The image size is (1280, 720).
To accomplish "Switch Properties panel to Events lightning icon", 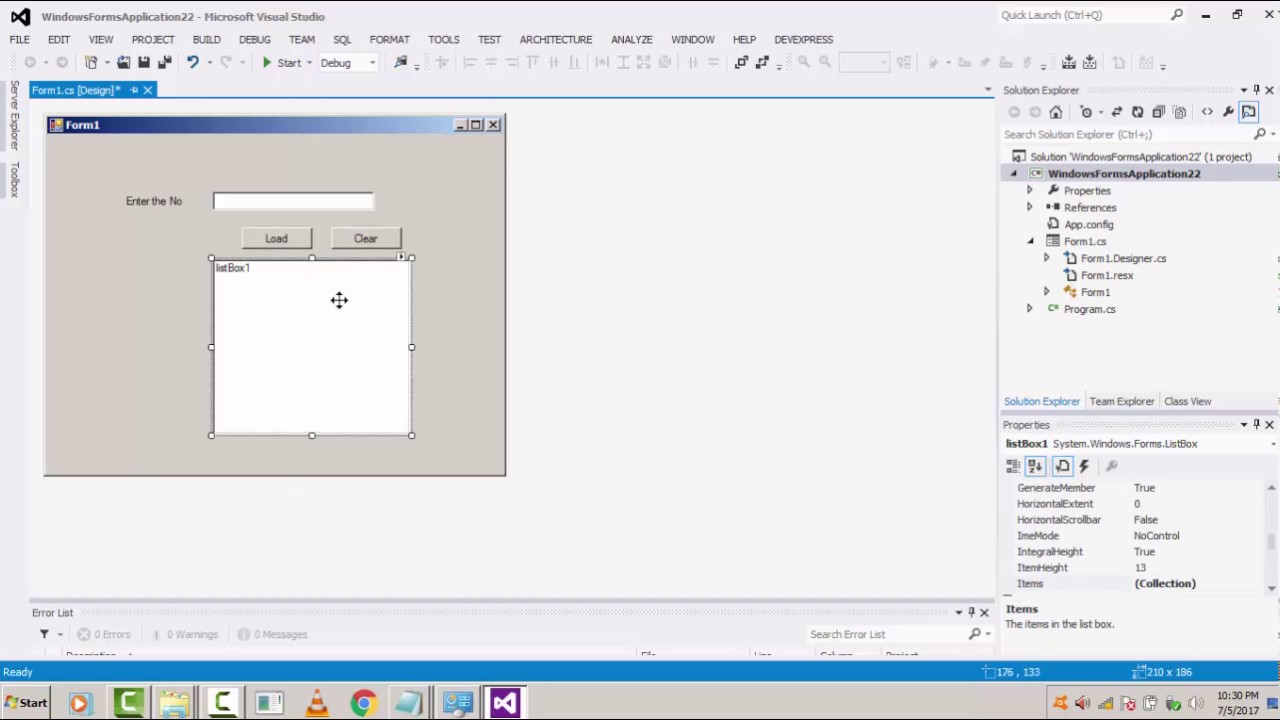I will [x=1083, y=466].
